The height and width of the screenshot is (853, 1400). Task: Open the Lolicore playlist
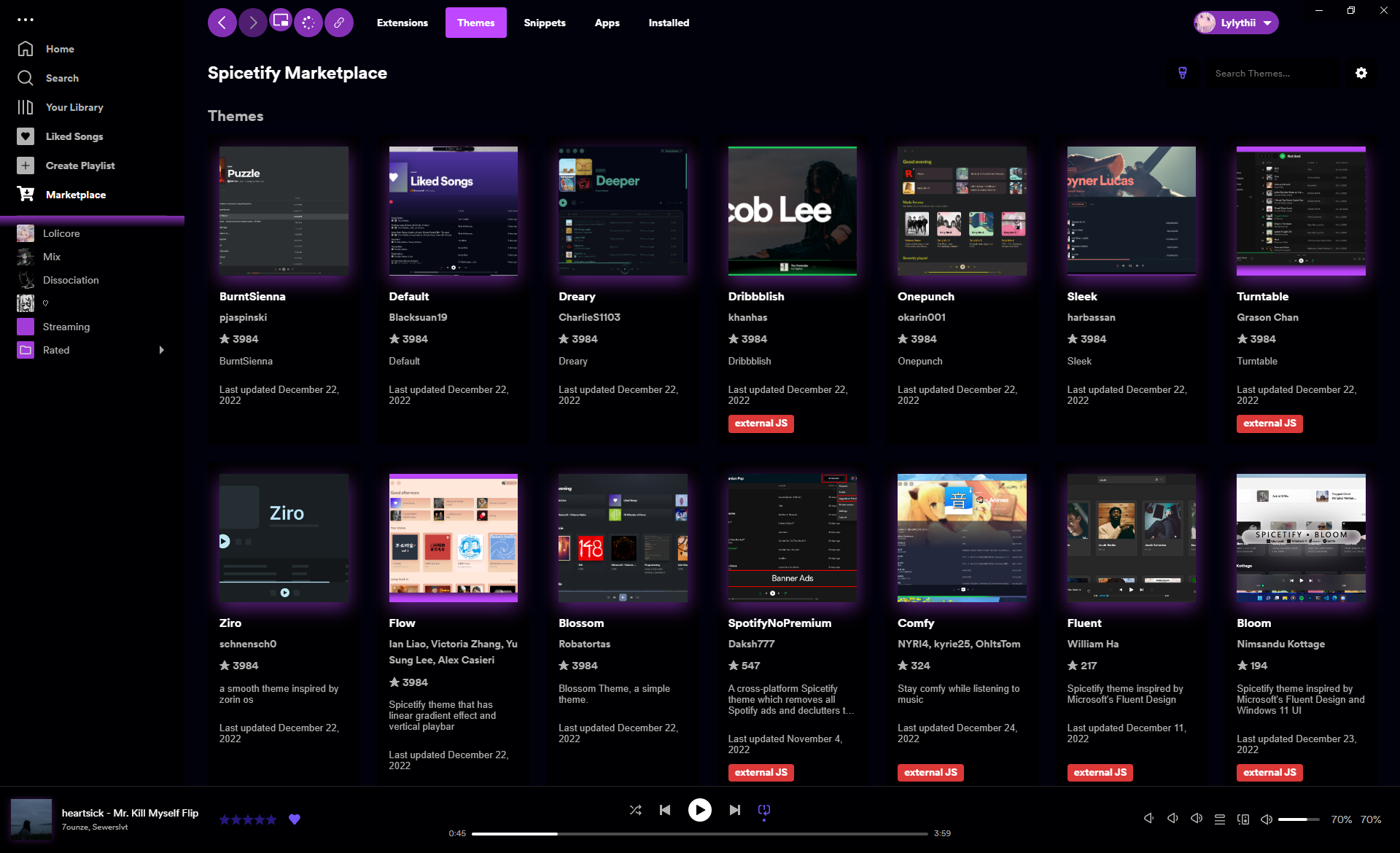61,233
